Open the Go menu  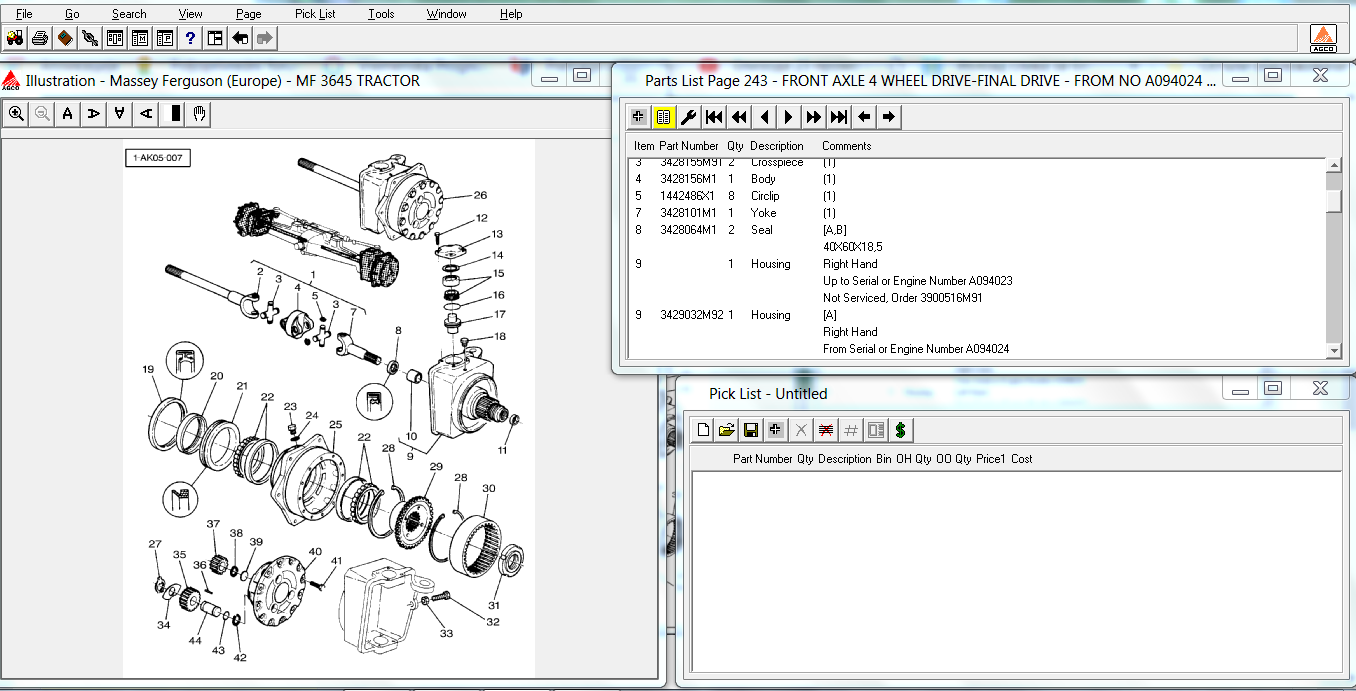72,14
